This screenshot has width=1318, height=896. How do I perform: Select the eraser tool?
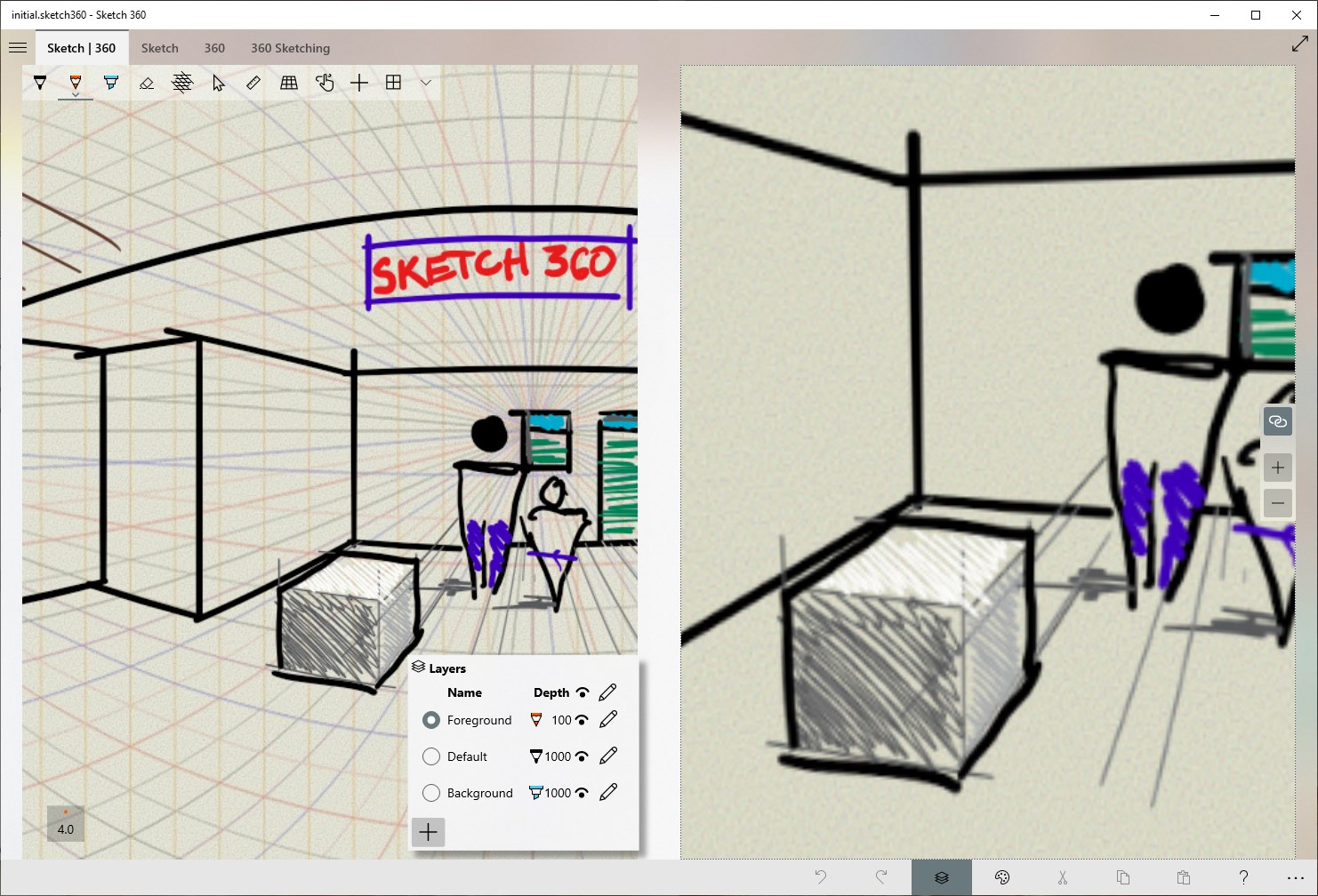[x=147, y=82]
